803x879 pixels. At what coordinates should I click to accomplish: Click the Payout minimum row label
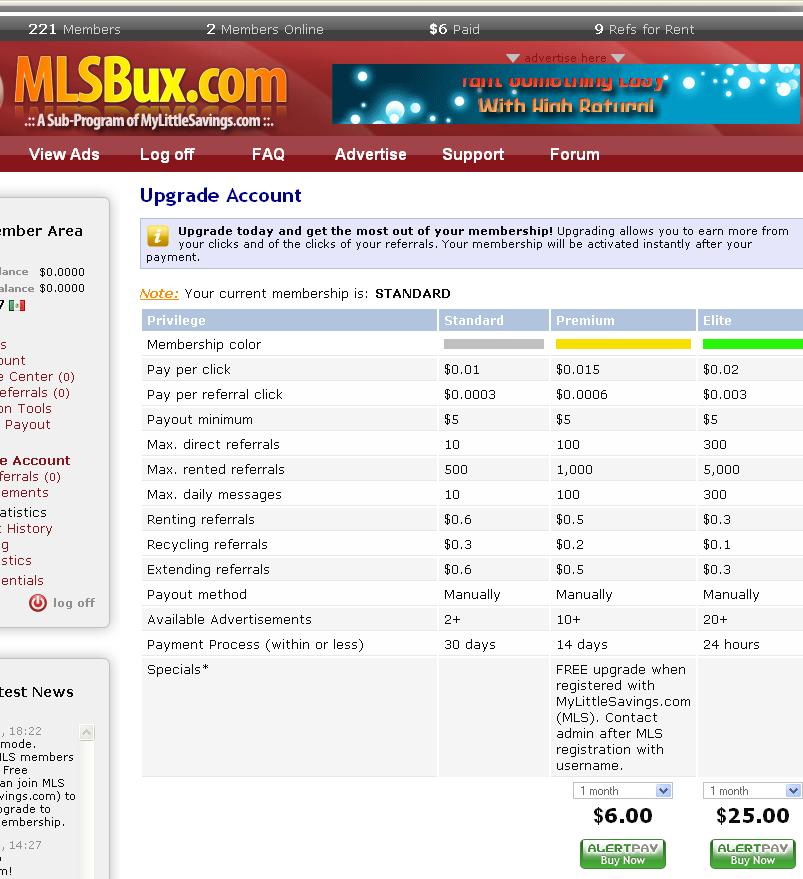click(x=200, y=419)
